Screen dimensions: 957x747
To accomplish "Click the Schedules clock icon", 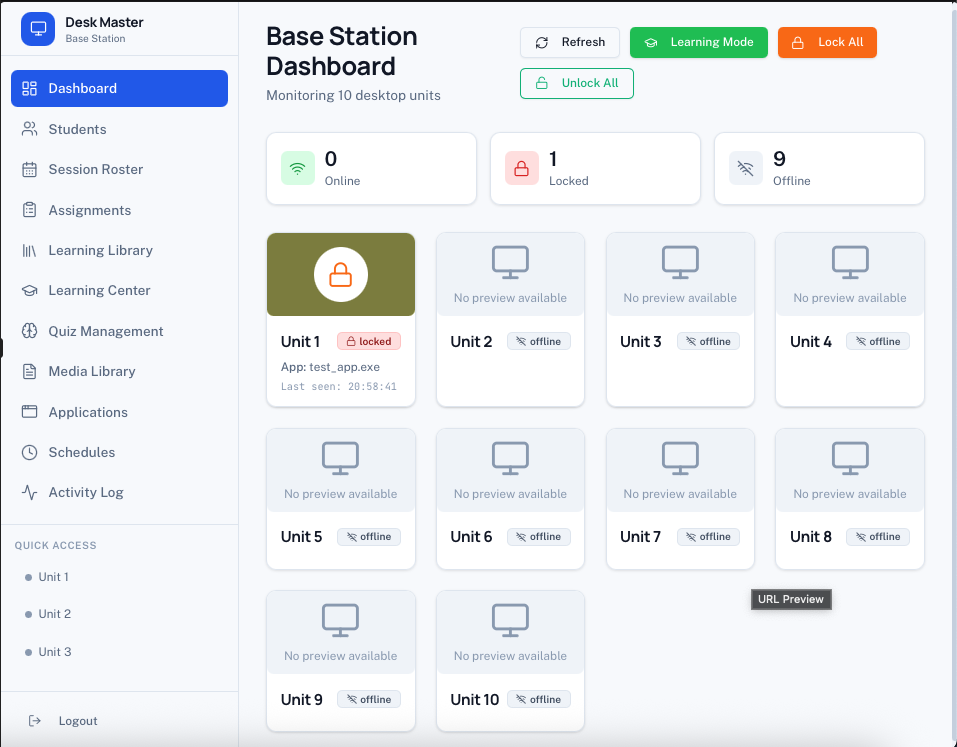I will pyautogui.click(x=29, y=452).
